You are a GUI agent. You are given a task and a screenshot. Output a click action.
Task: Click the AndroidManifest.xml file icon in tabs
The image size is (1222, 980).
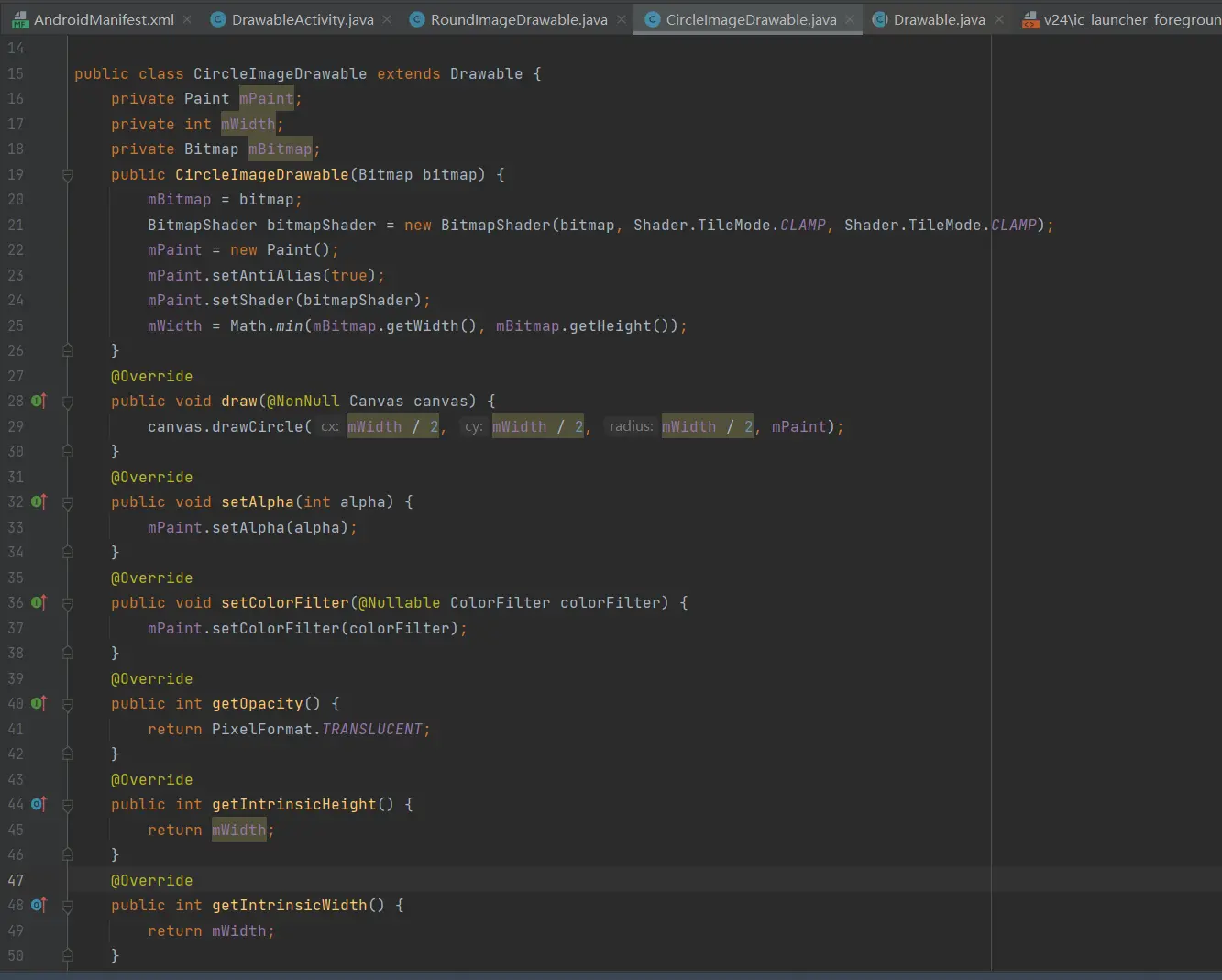tap(19, 19)
